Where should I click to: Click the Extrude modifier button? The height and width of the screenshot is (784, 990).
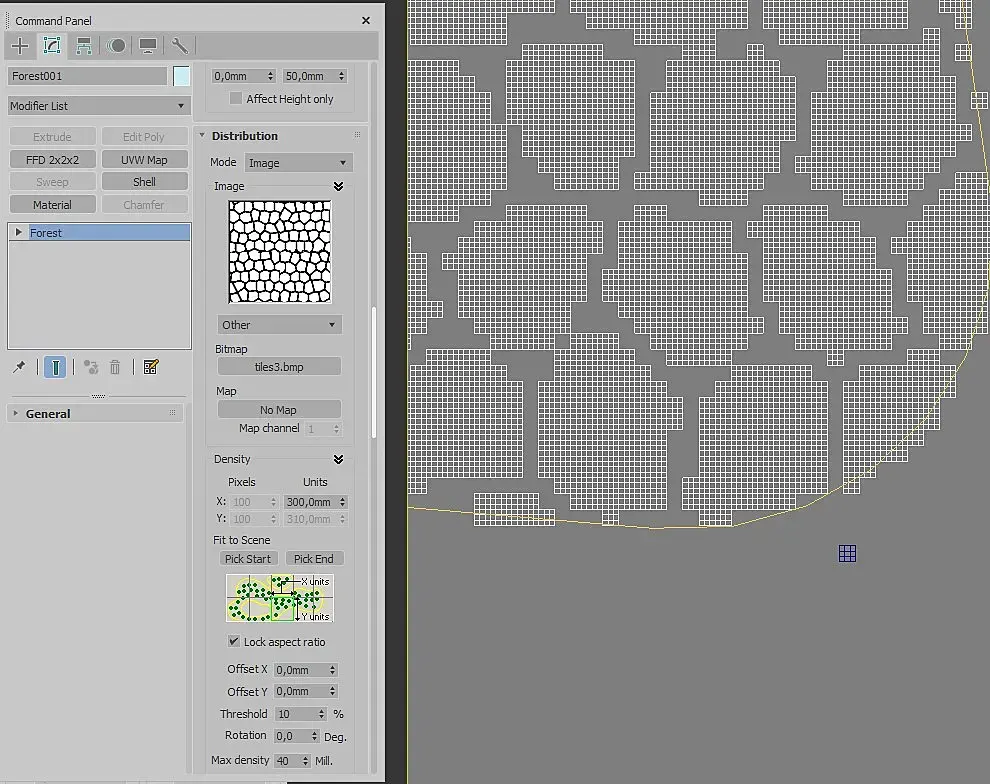[x=52, y=136]
